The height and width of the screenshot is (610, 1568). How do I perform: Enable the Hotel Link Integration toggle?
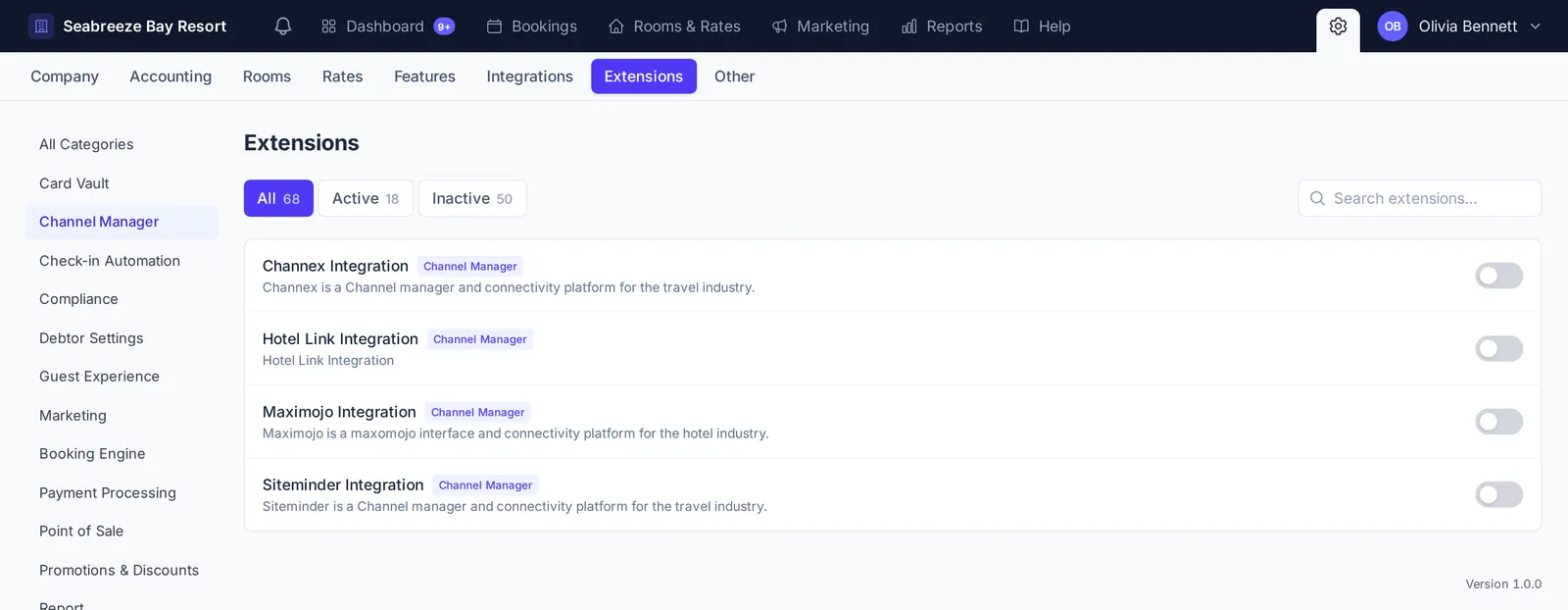1499,348
